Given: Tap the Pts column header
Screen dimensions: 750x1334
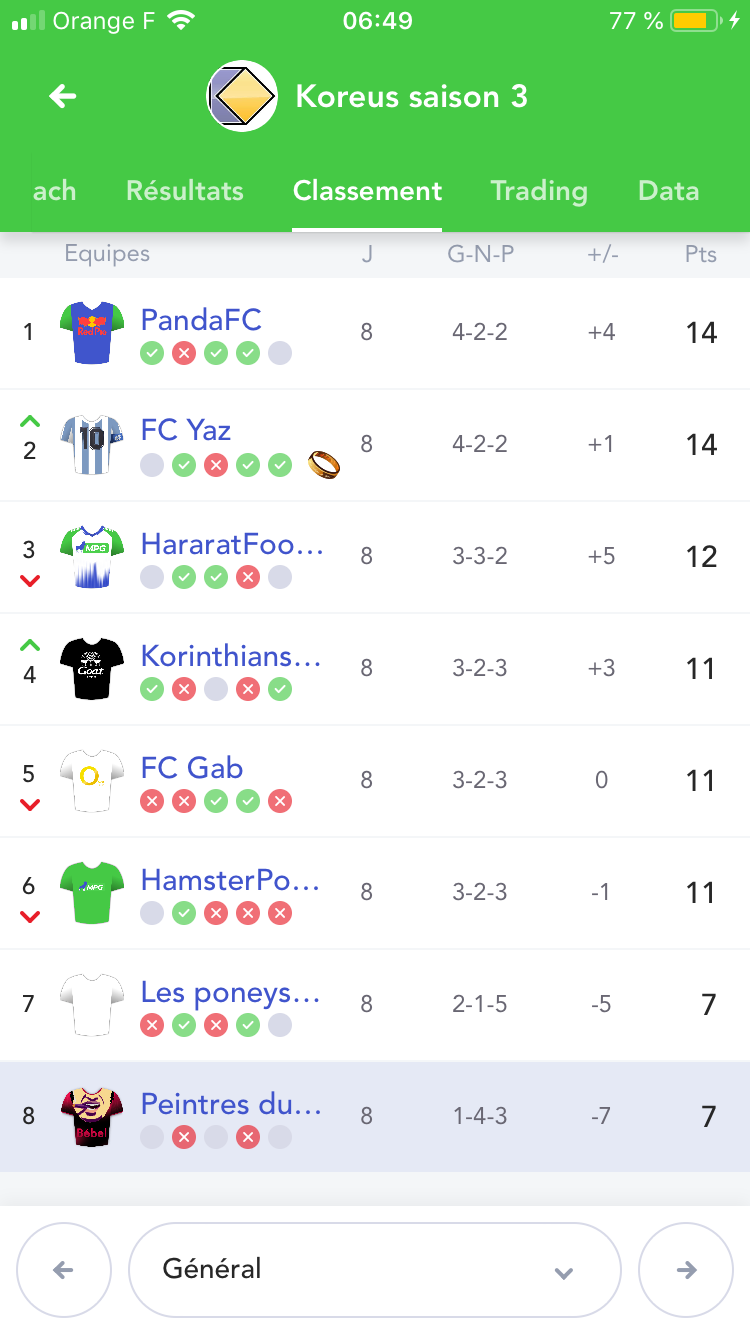Looking at the screenshot, I should pyautogui.click(x=701, y=254).
